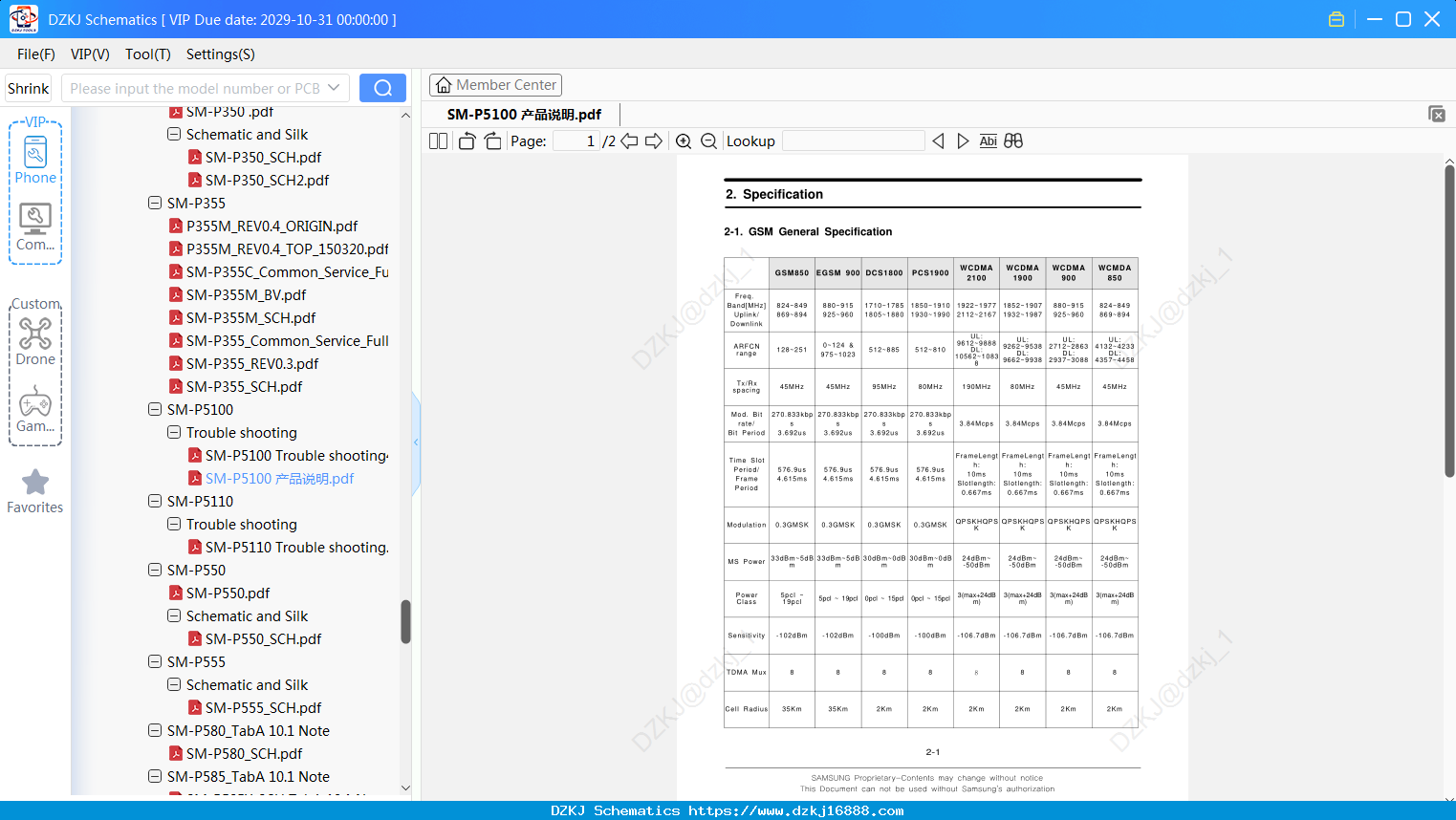Collapse the SM-P5110 tree node

tap(155, 501)
